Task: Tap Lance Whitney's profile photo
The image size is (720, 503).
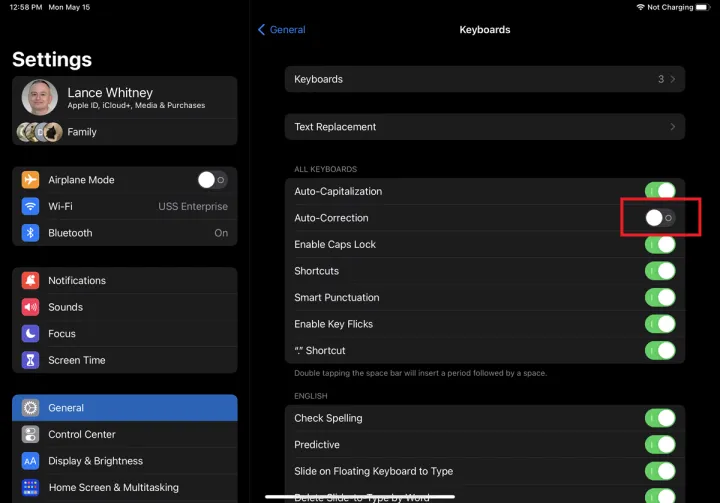Action: tap(40, 98)
